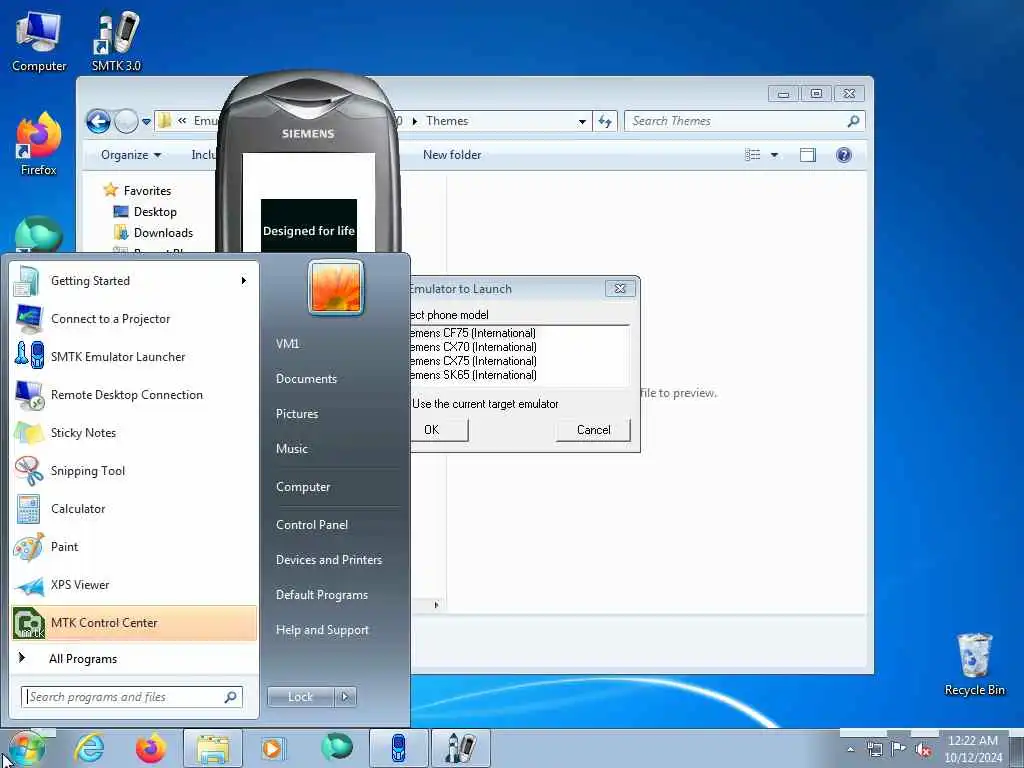1024x768 pixels.
Task: Open Control Panel
Action: coord(312,525)
